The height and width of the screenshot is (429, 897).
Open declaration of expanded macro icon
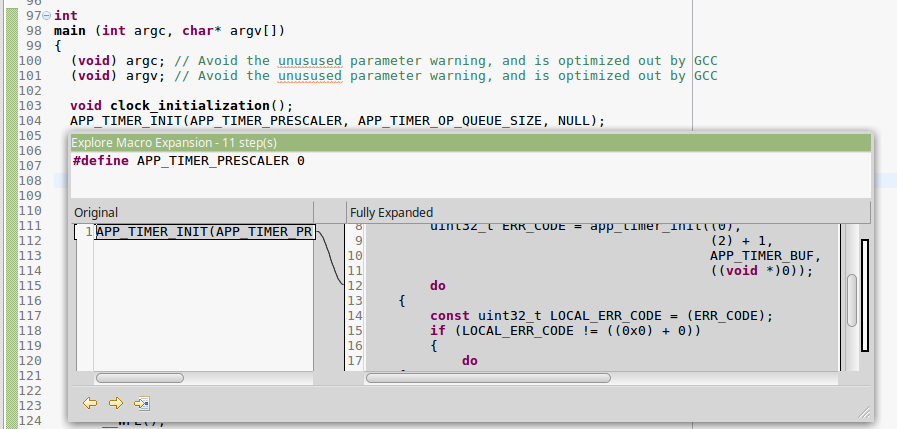(142, 403)
